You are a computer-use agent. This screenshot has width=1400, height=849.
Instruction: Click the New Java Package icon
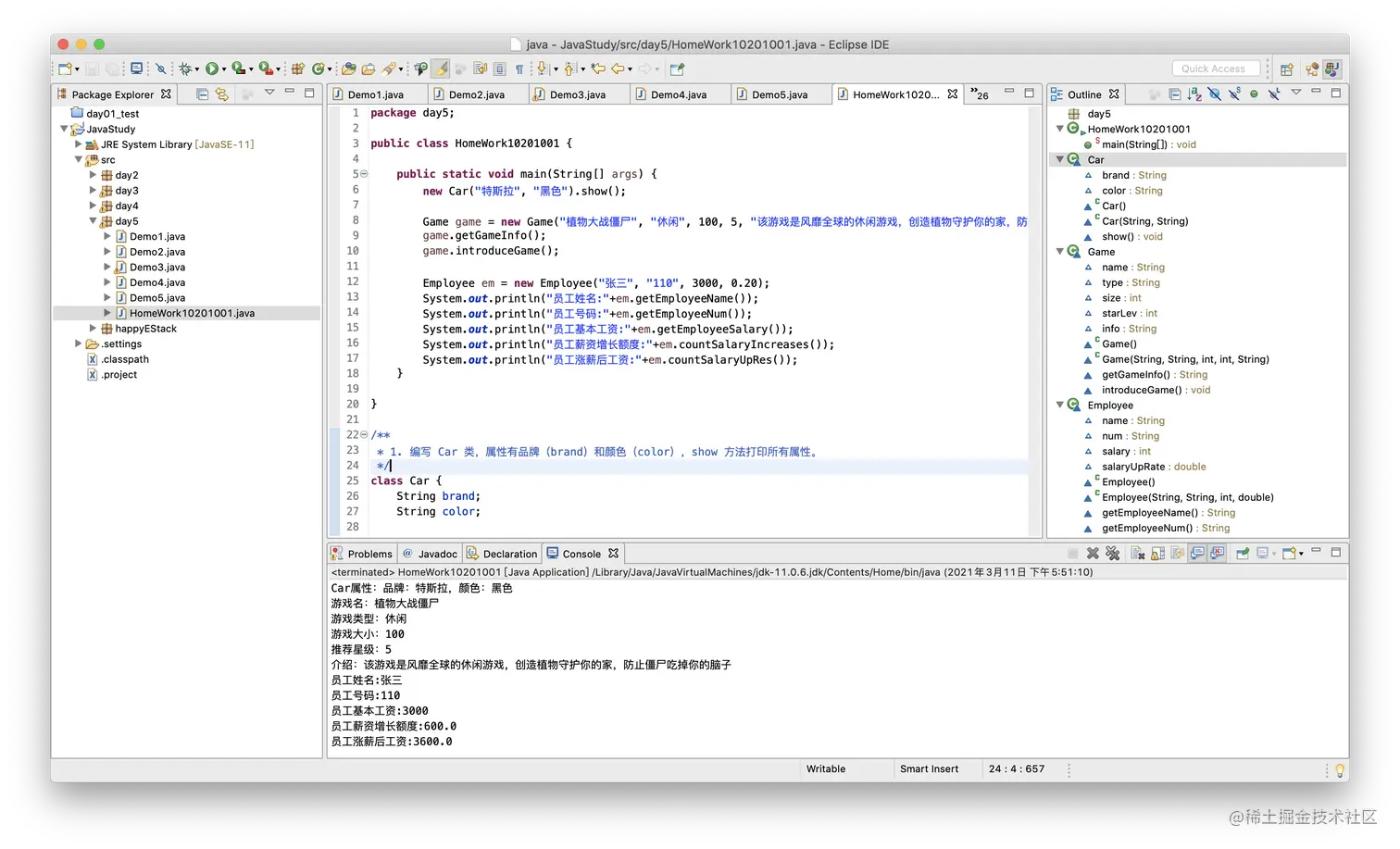[297, 69]
